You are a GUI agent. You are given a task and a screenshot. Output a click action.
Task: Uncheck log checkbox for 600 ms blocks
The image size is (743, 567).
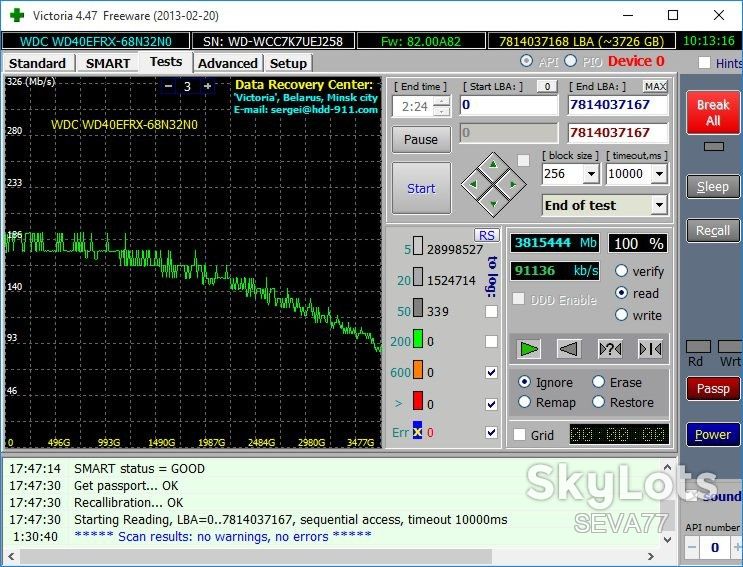(x=491, y=372)
